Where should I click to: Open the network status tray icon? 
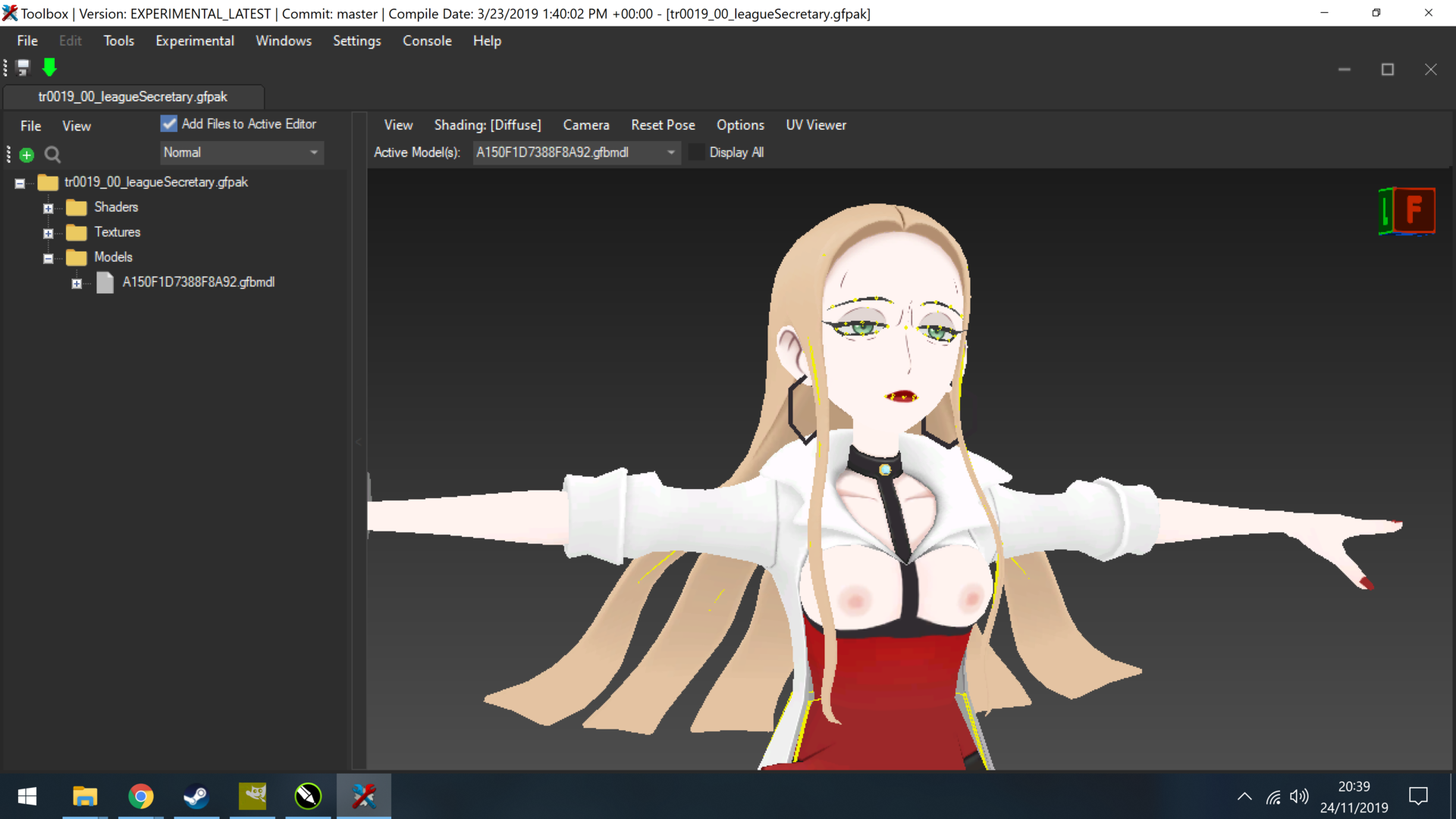click(1273, 796)
